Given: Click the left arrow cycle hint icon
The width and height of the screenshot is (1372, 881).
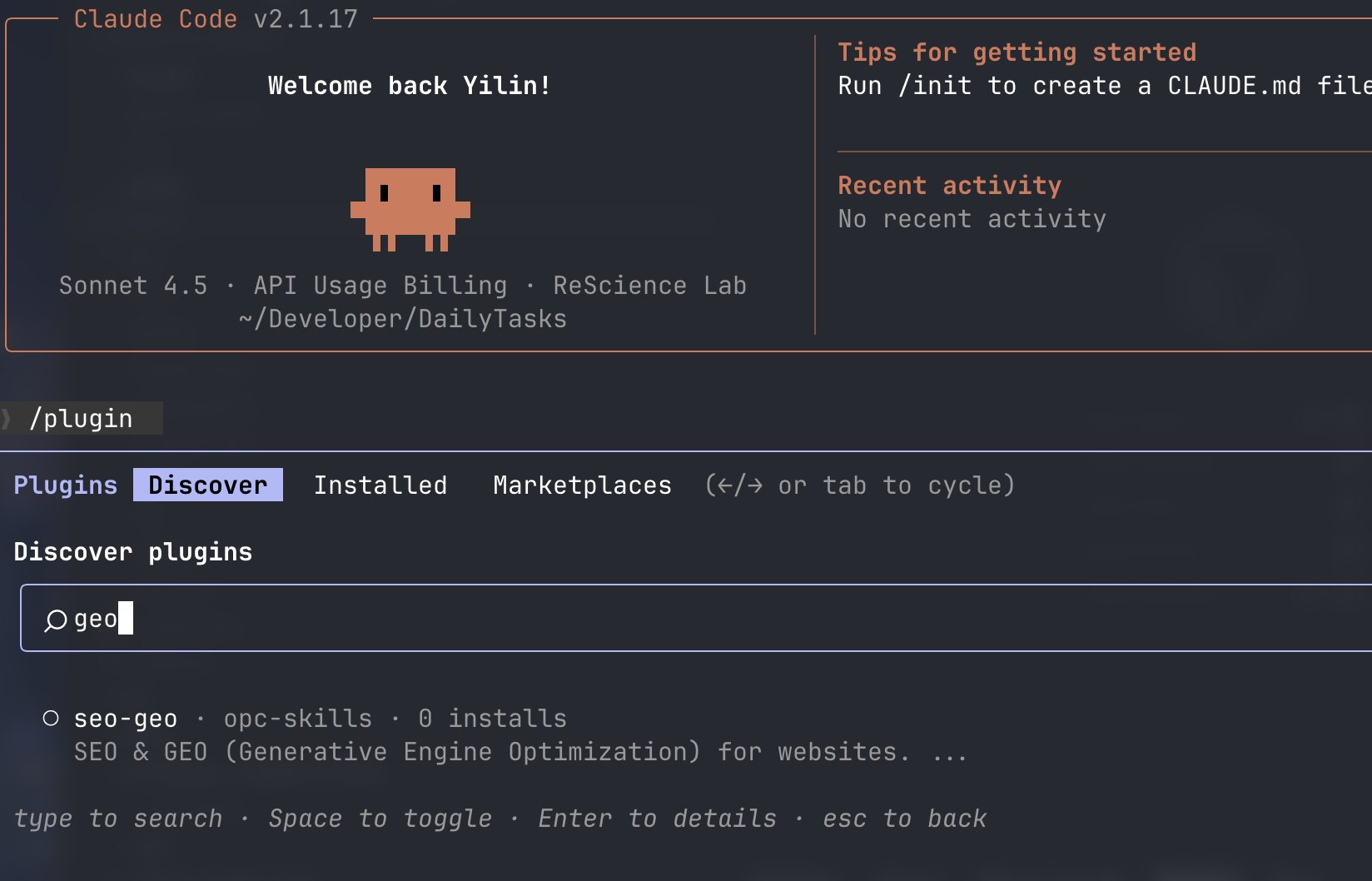Looking at the screenshot, I should [725, 485].
